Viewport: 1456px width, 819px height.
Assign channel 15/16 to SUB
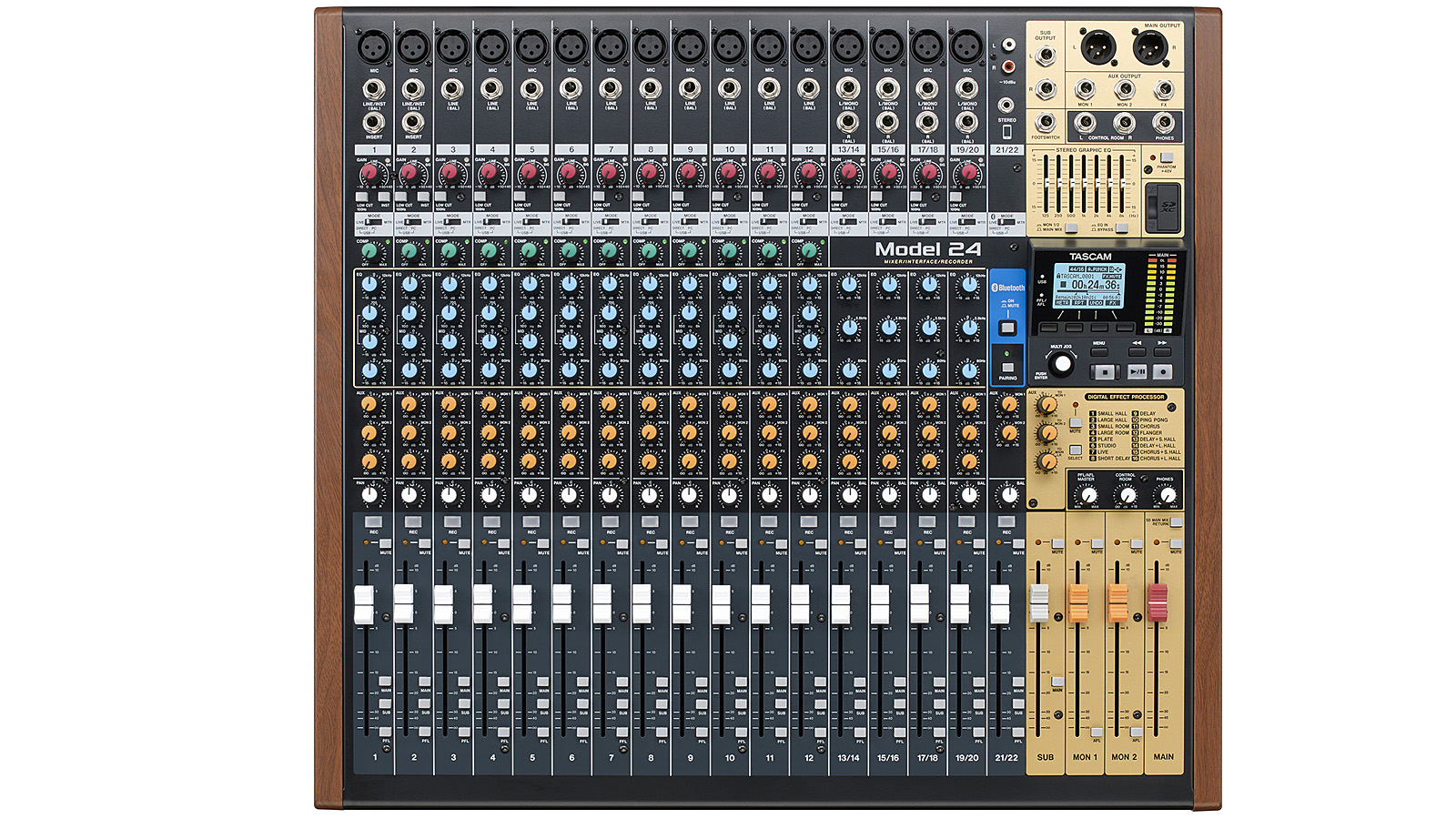click(x=900, y=704)
